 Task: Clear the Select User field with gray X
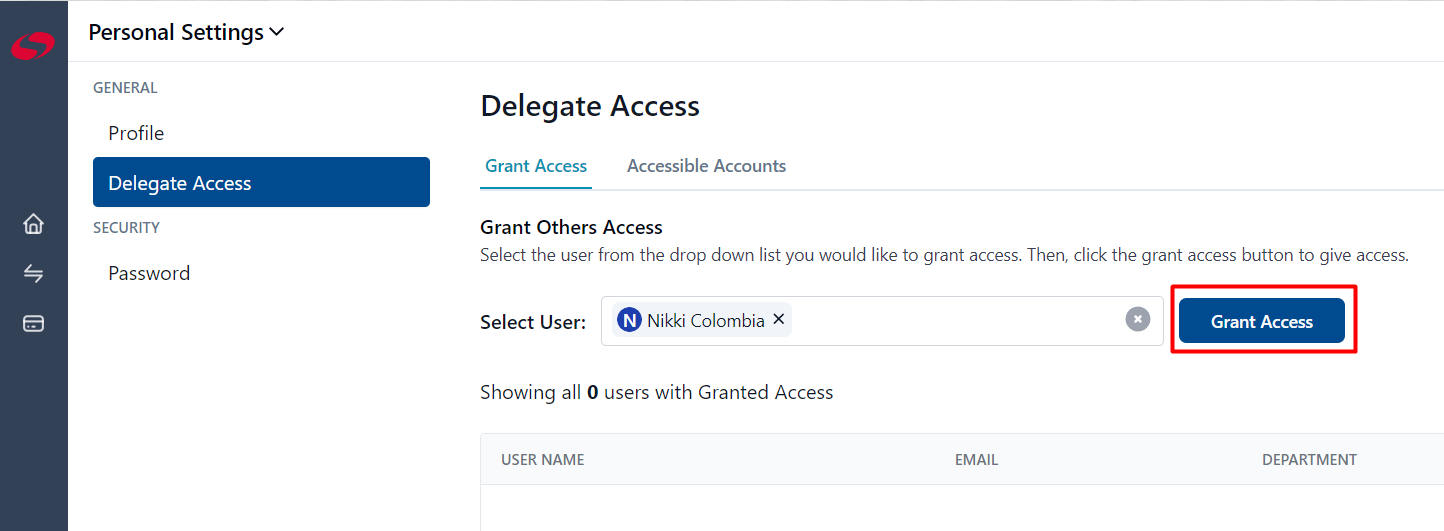(1138, 320)
